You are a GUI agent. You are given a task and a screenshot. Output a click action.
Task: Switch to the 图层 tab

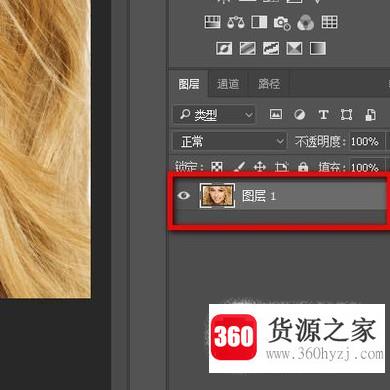189,84
